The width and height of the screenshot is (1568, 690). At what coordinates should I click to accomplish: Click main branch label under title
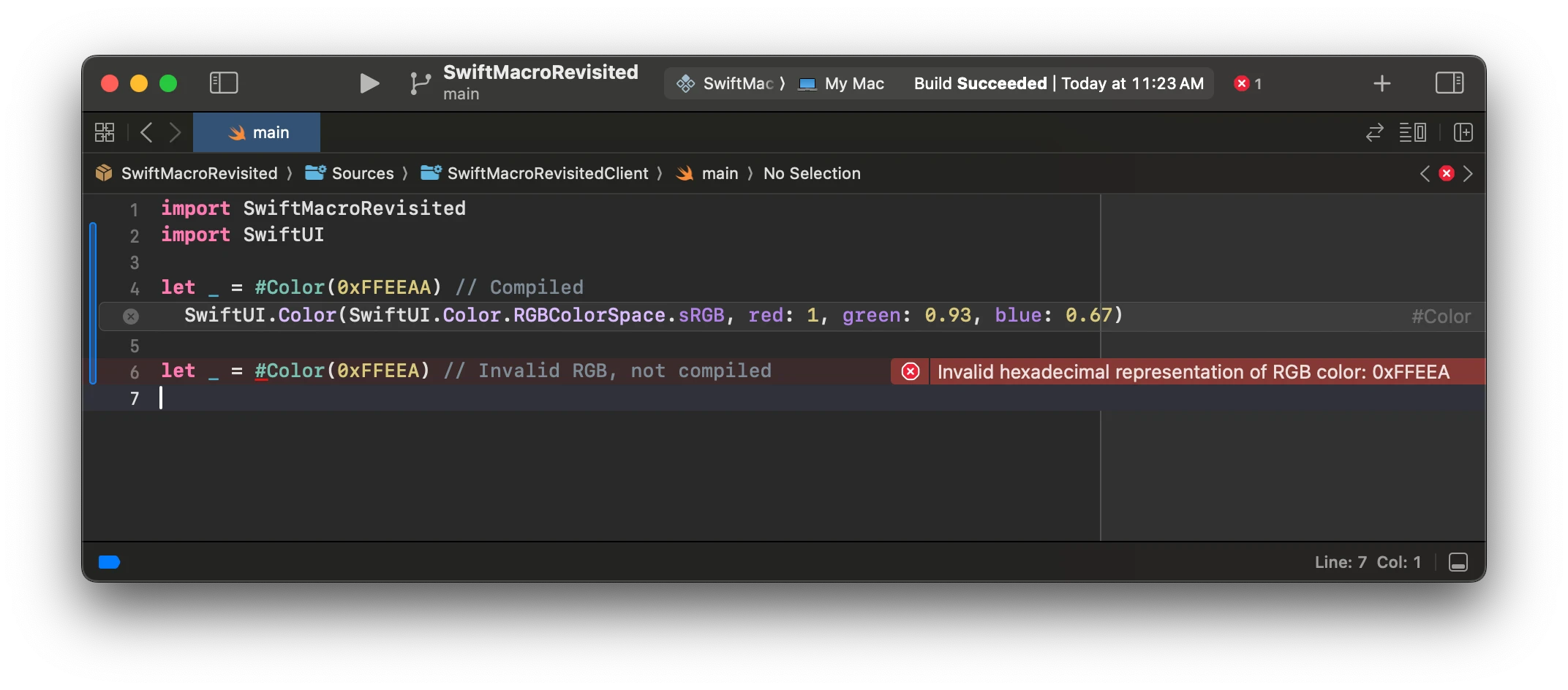coord(461,94)
